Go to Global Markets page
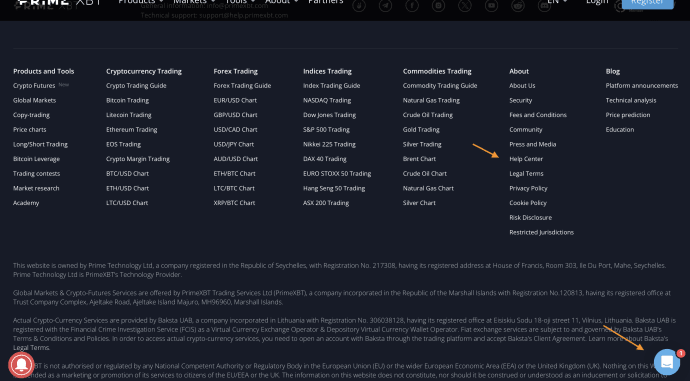This screenshot has height=381, width=690. [34, 100]
